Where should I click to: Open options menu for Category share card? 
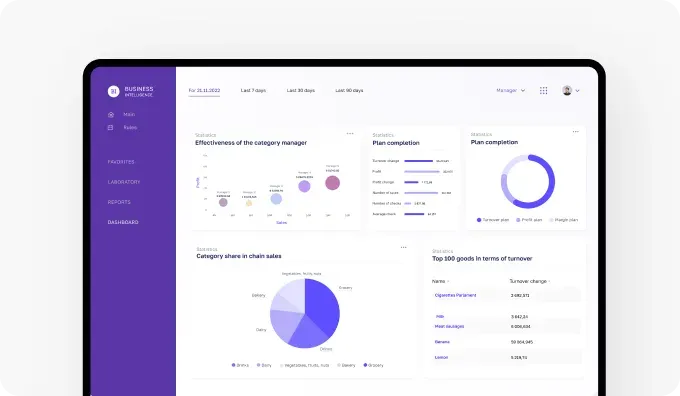(x=403, y=247)
